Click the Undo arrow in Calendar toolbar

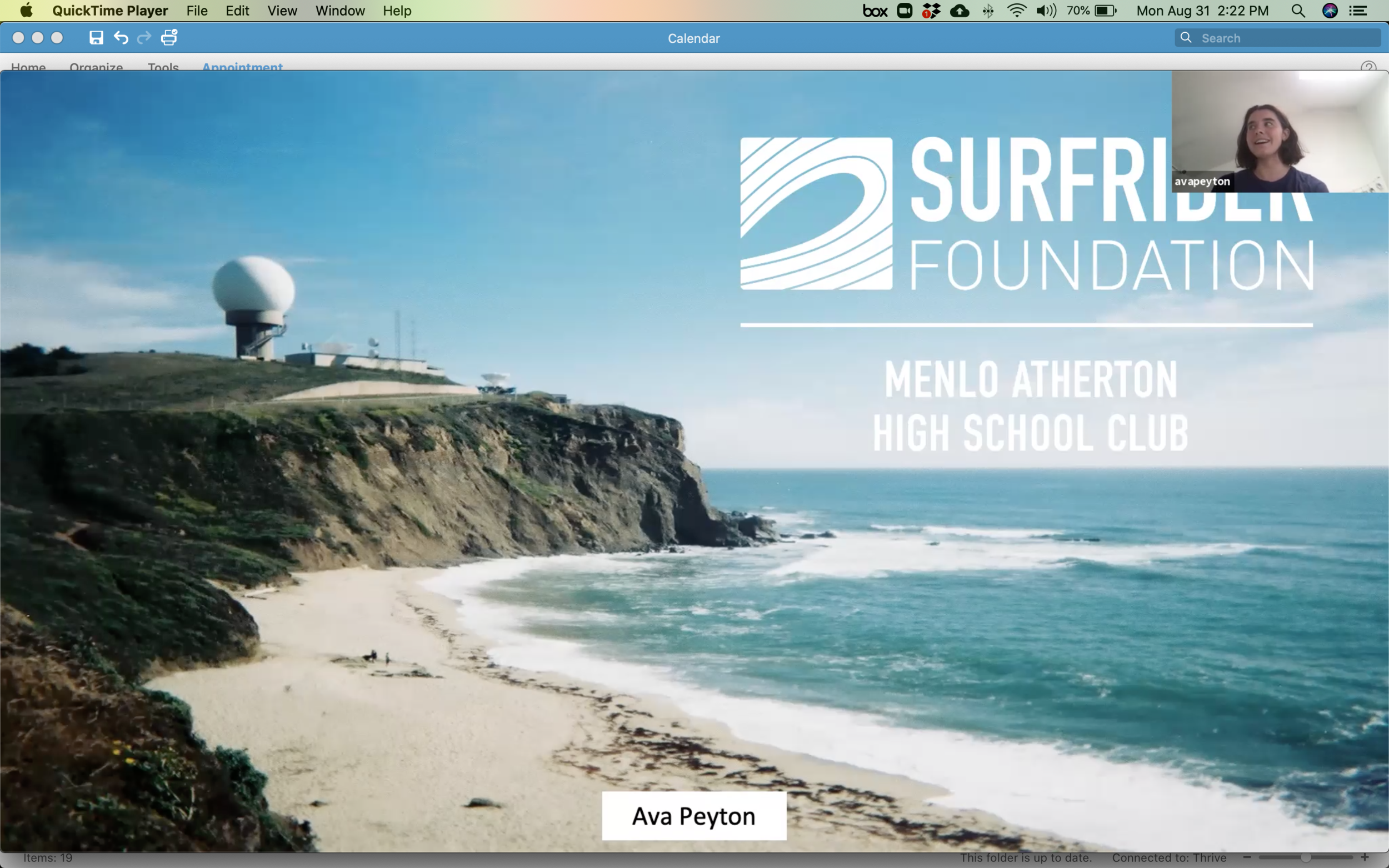121,38
